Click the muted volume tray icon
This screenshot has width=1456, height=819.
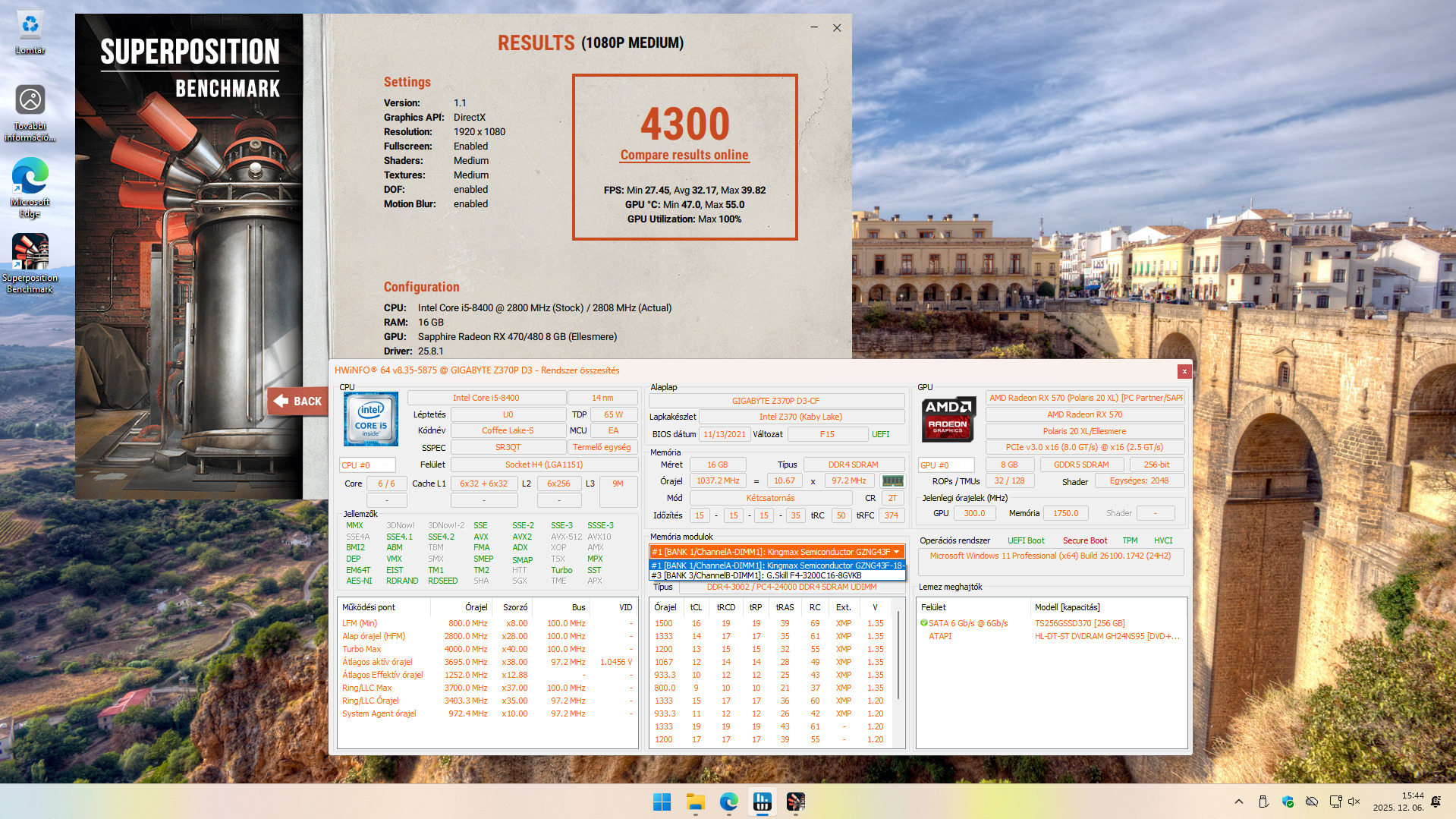[1354, 802]
